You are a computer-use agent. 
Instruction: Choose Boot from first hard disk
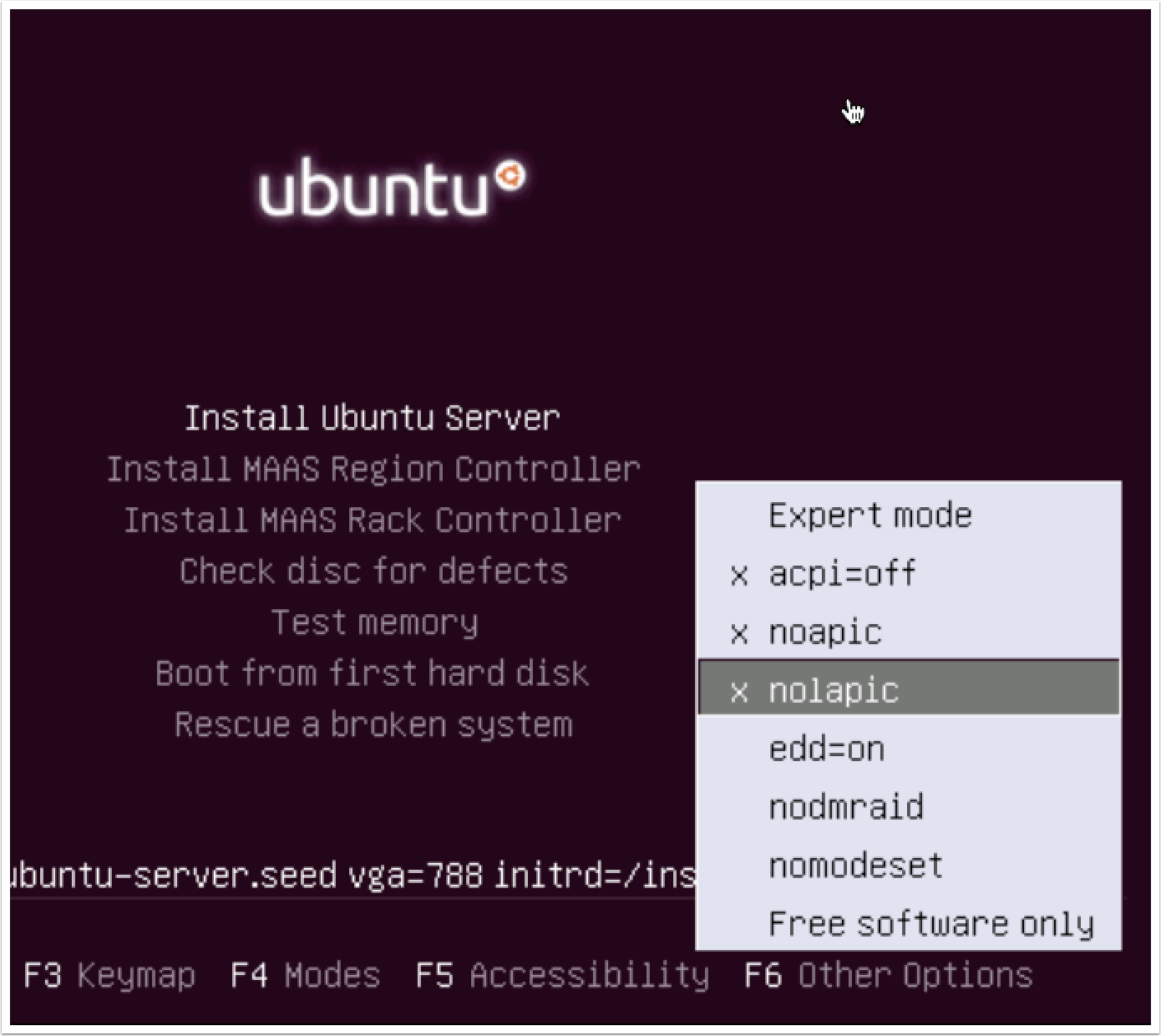pyautogui.click(x=372, y=673)
